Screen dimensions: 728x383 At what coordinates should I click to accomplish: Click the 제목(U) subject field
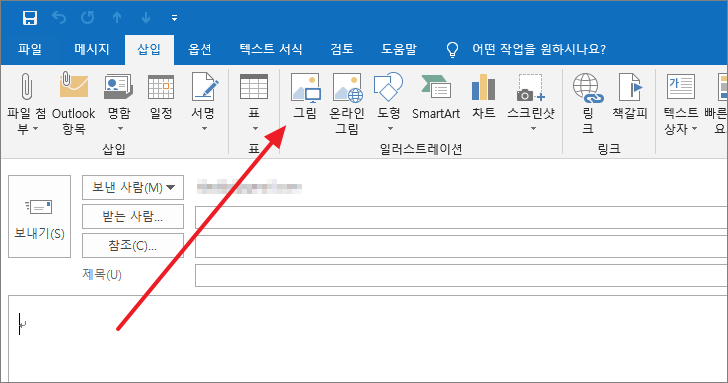click(x=461, y=275)
